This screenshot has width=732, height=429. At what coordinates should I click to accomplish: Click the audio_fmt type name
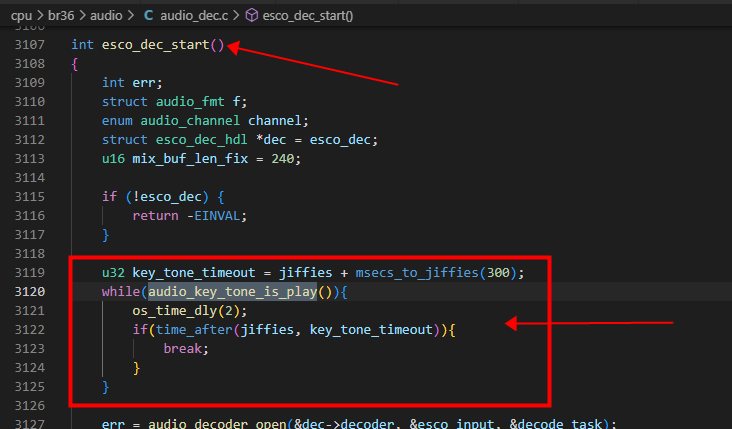190,102
